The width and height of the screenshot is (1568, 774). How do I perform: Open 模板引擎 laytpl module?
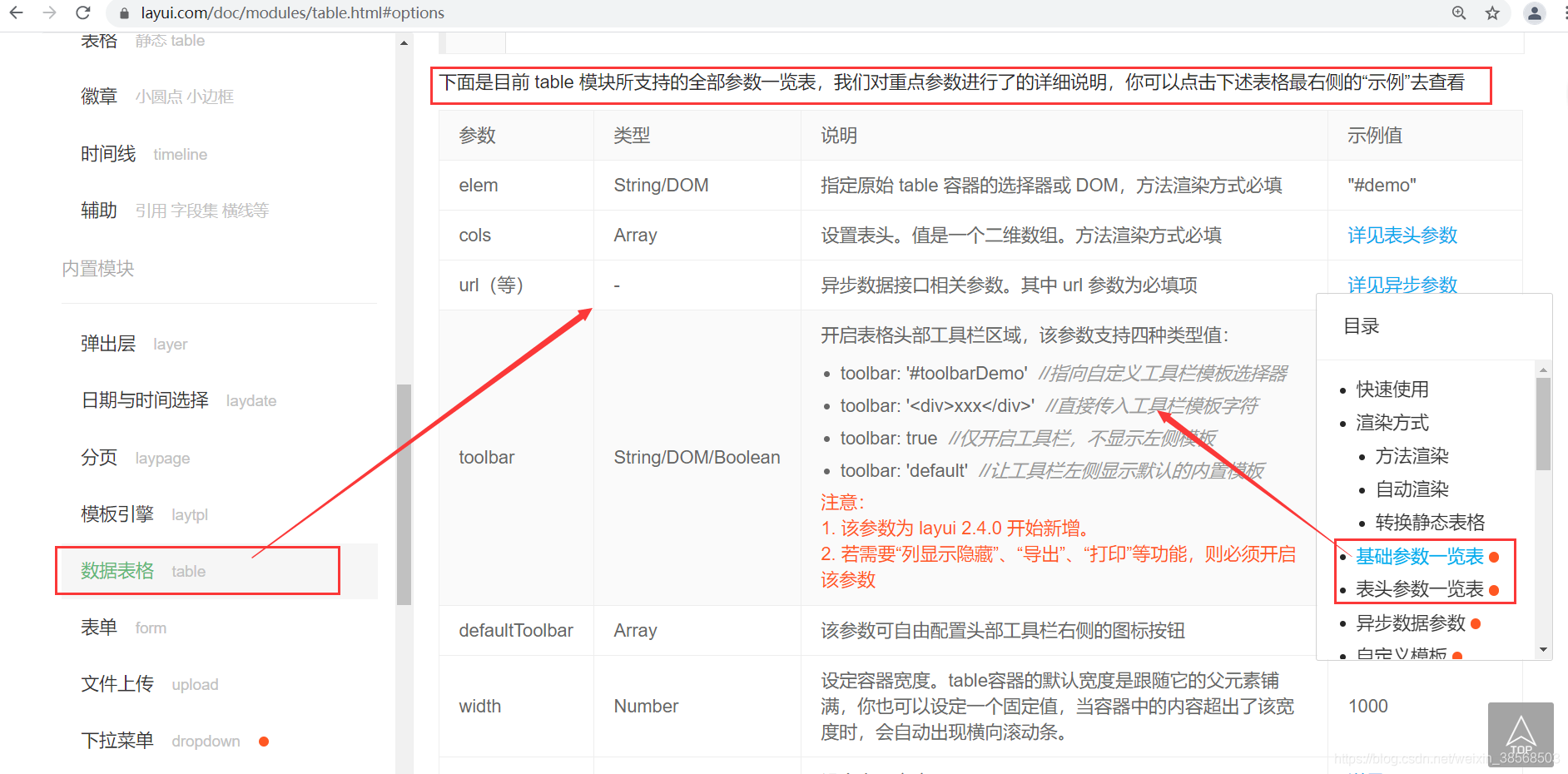click(x=144, y=514)
